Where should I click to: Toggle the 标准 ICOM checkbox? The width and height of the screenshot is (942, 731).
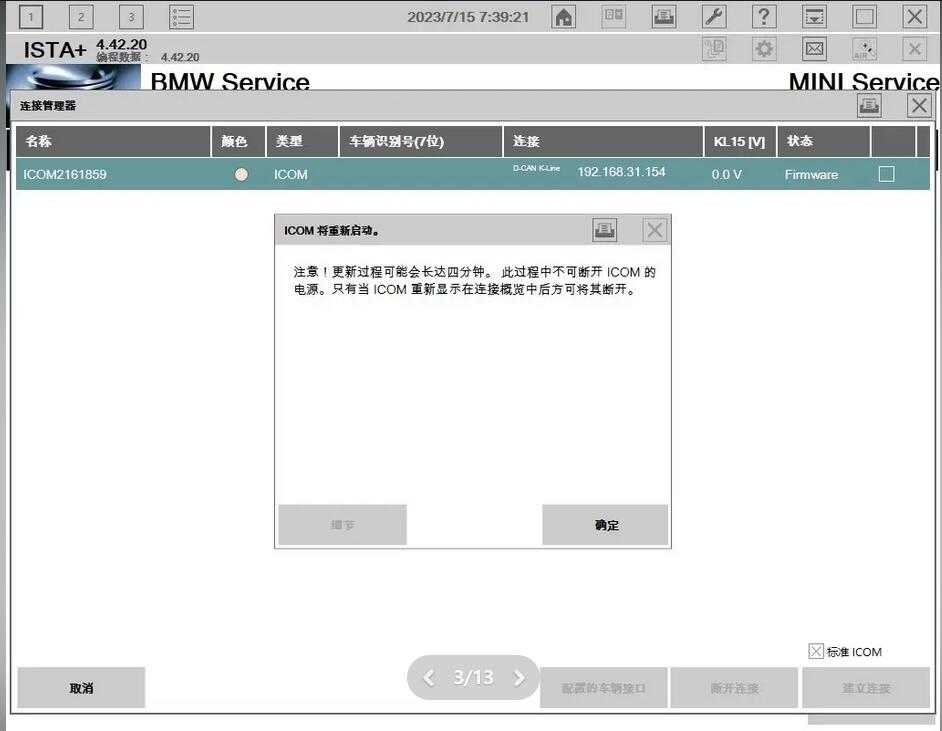click(x=815, y=651)
